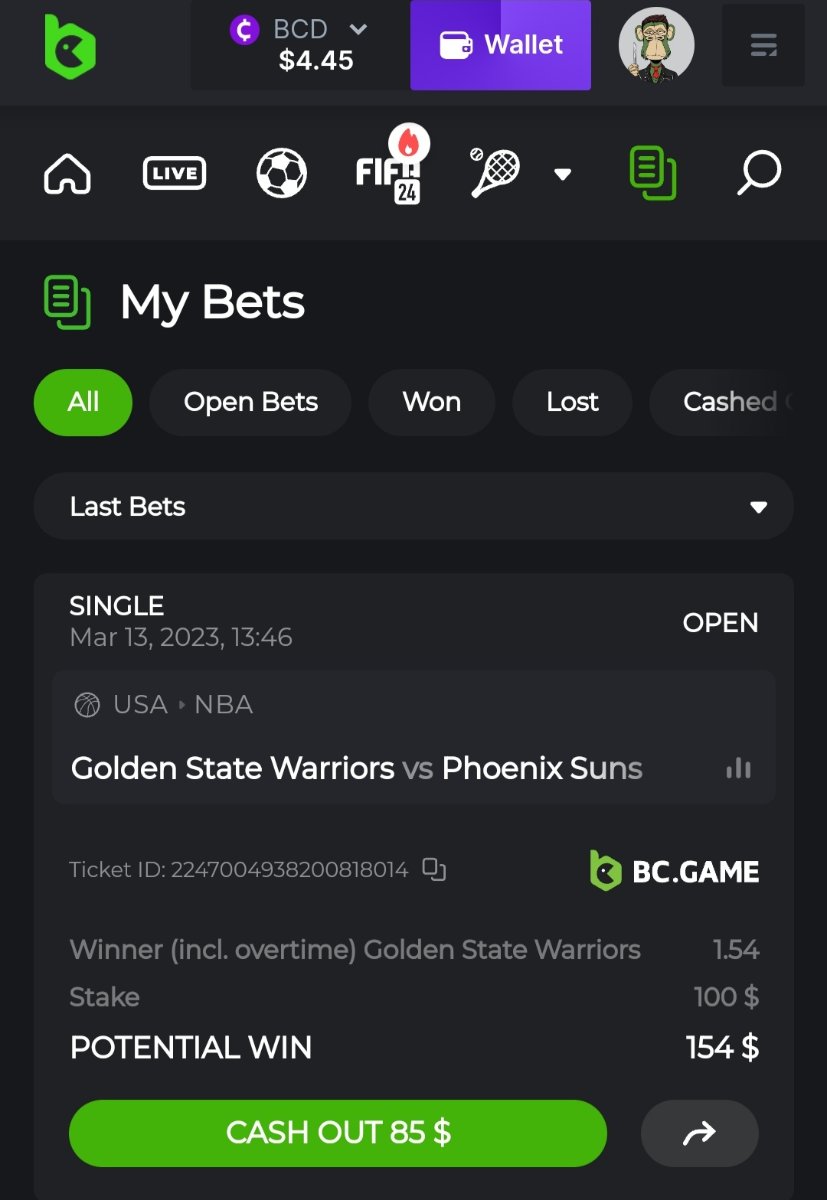Expand more sports with the arrow after tennis
The height and width of the screenshot is (1200, 827).
coord(563,174)
